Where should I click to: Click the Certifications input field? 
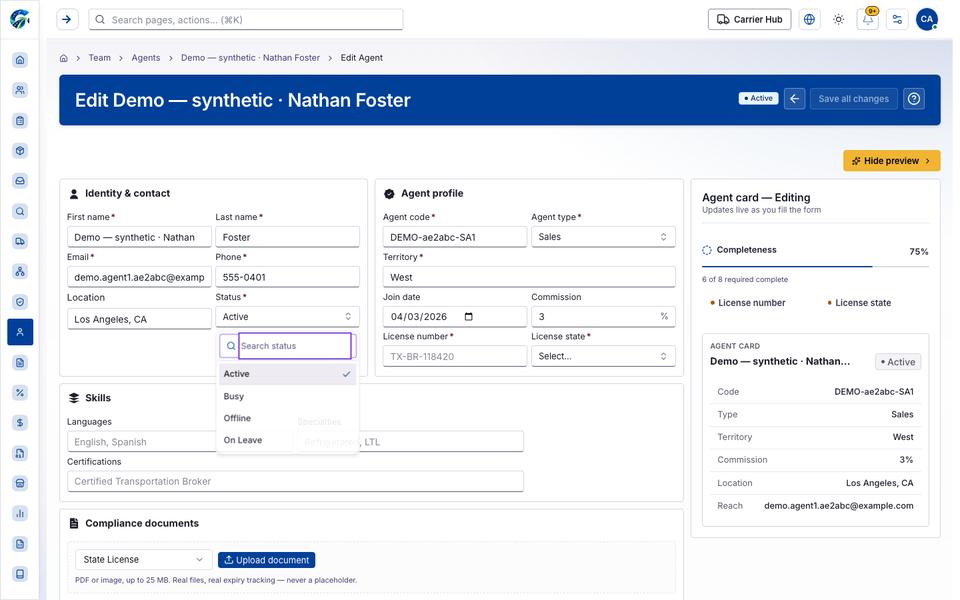(x=295, y=482)
